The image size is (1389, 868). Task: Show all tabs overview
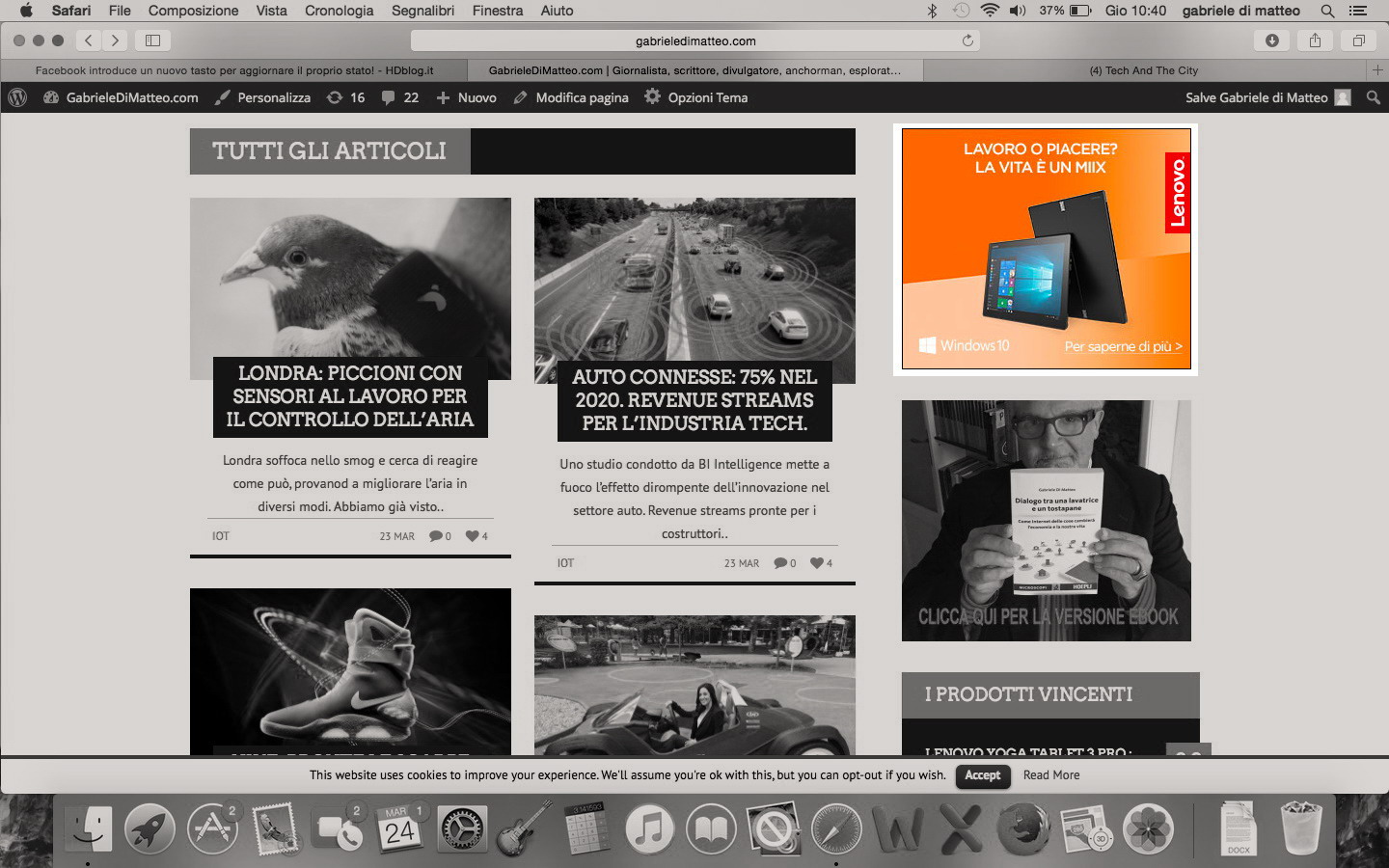click(1358, 41)
